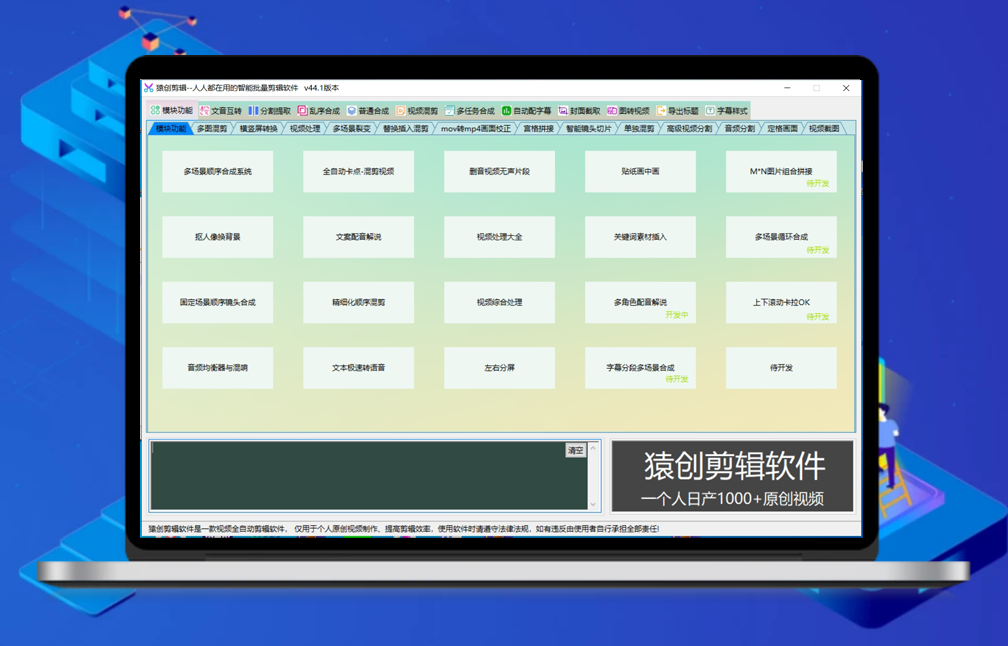Open the 固定场景顺序镜头合成 module
The width and height of the screenshot is (1008, 646).
(x=217, y=302)
